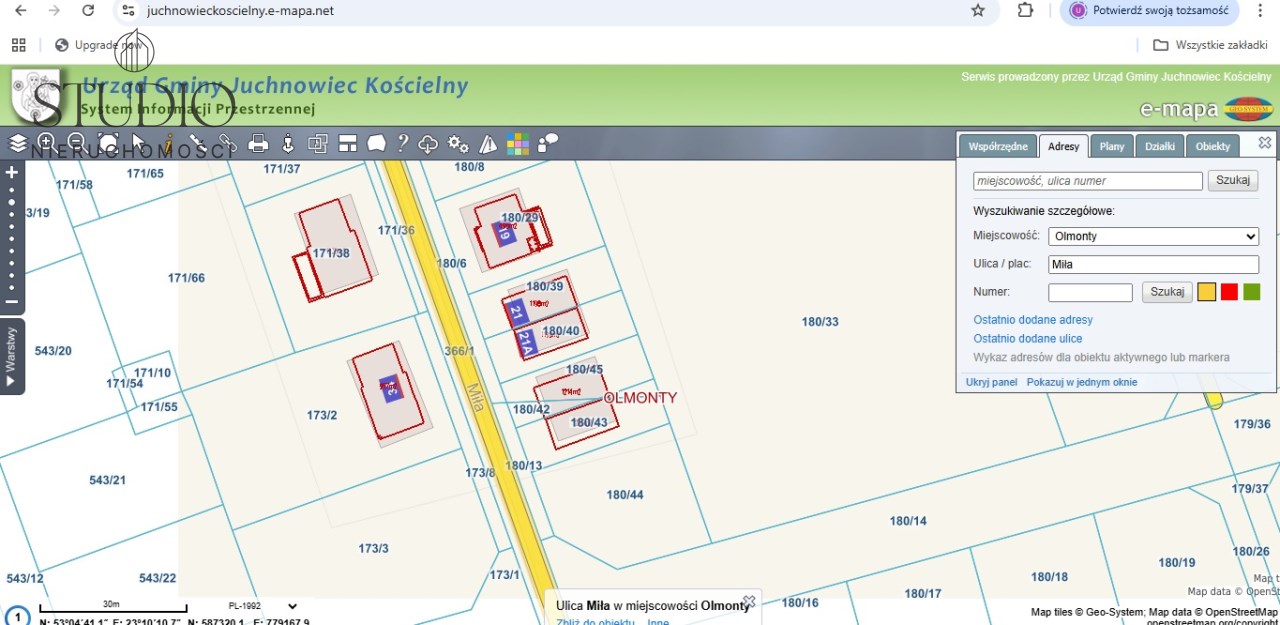Viewport: 1280px width, 625px height.
Task: Click the zoom out magnifier tool
Action: [x=76, y=142]
